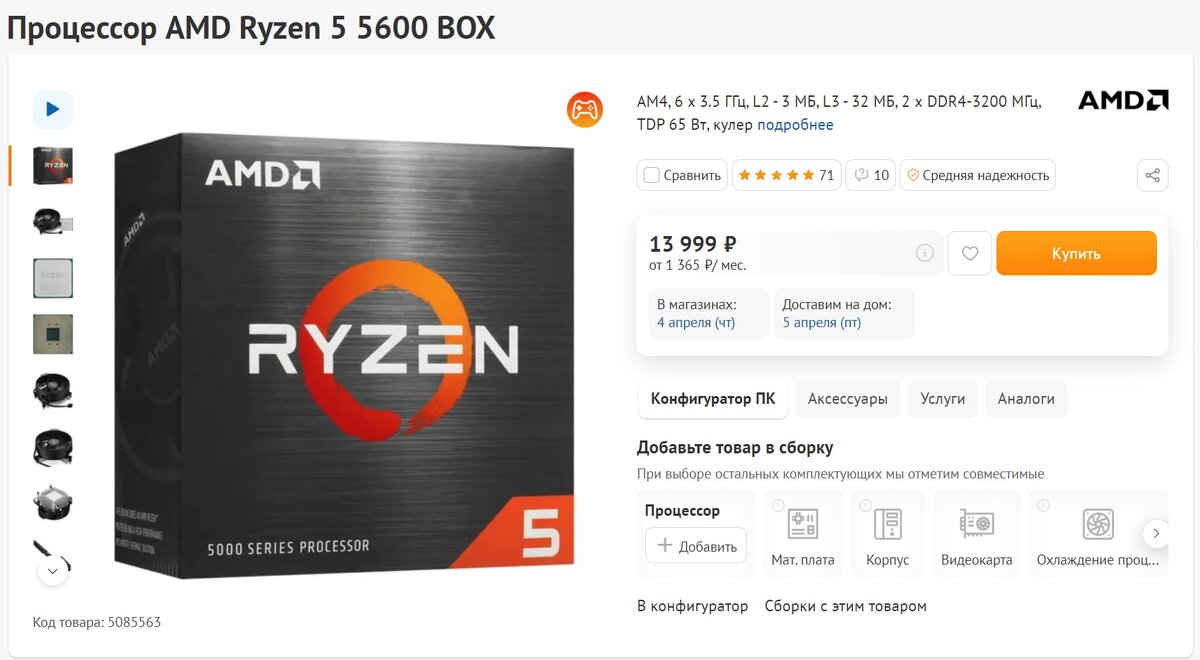Add product to favorites with heart icon
The width and height of the screenshot is (1200, 660).
pos(969,253)
